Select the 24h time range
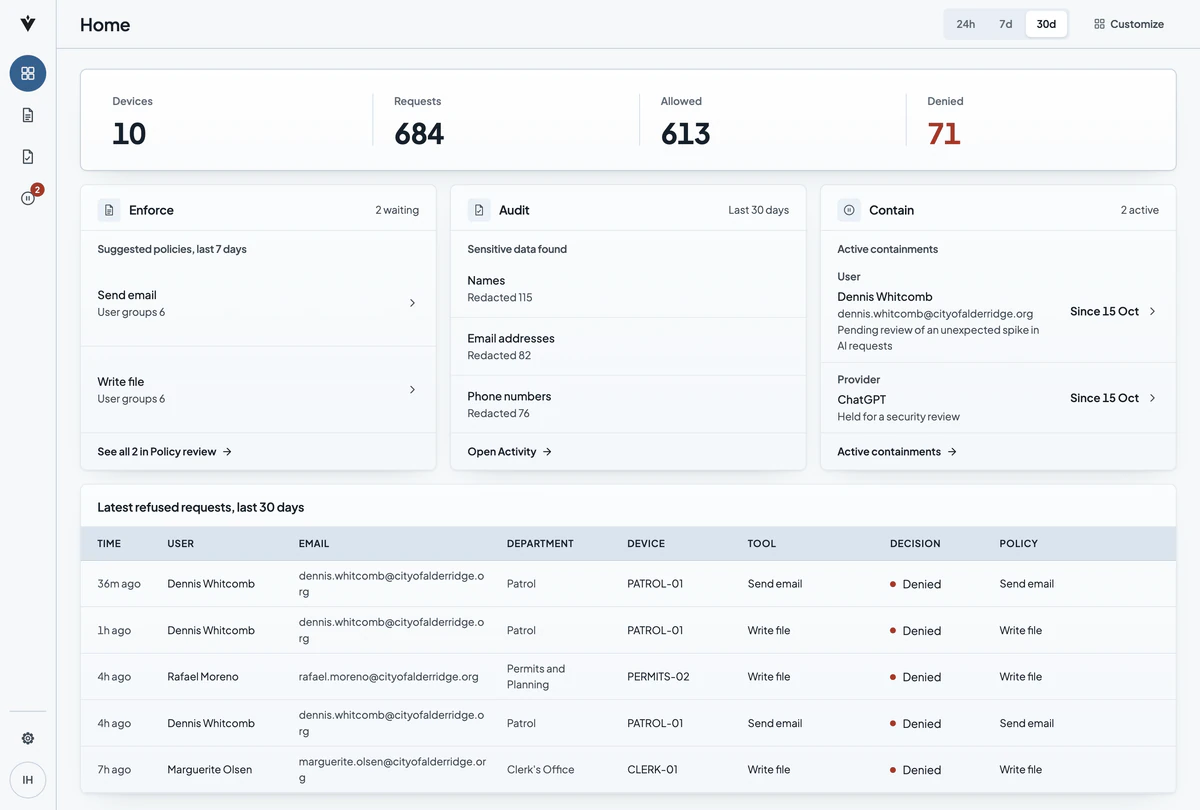The image size is (1200, 810). pos(966,24)
